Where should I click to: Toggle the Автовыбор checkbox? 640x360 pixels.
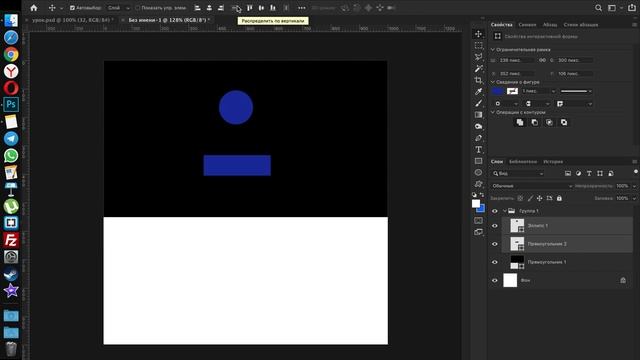tap(72, 8)
